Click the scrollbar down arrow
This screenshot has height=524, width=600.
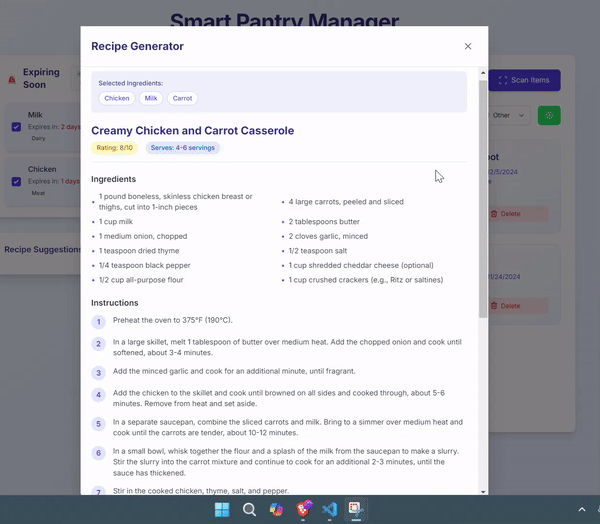coord(483,491)
